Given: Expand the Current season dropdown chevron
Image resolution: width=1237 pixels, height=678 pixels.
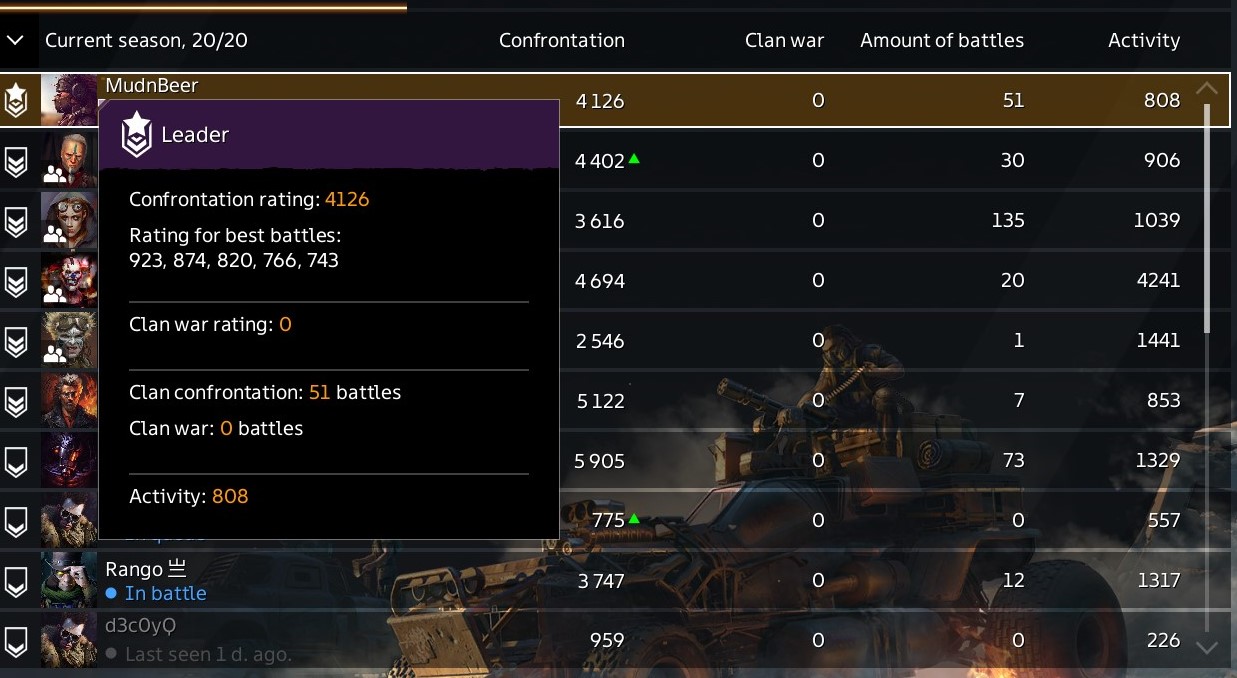Looking at the screenshot, I should 15,40.
